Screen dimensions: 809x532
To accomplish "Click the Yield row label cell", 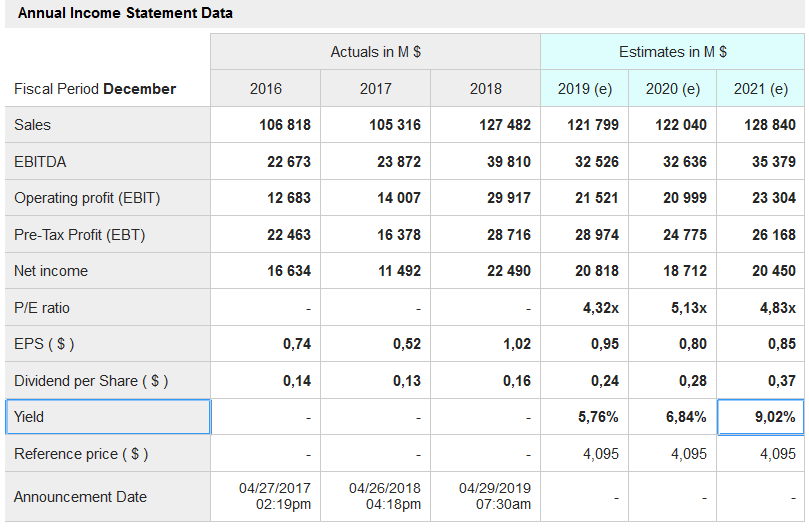I will (x=108, y=417).
